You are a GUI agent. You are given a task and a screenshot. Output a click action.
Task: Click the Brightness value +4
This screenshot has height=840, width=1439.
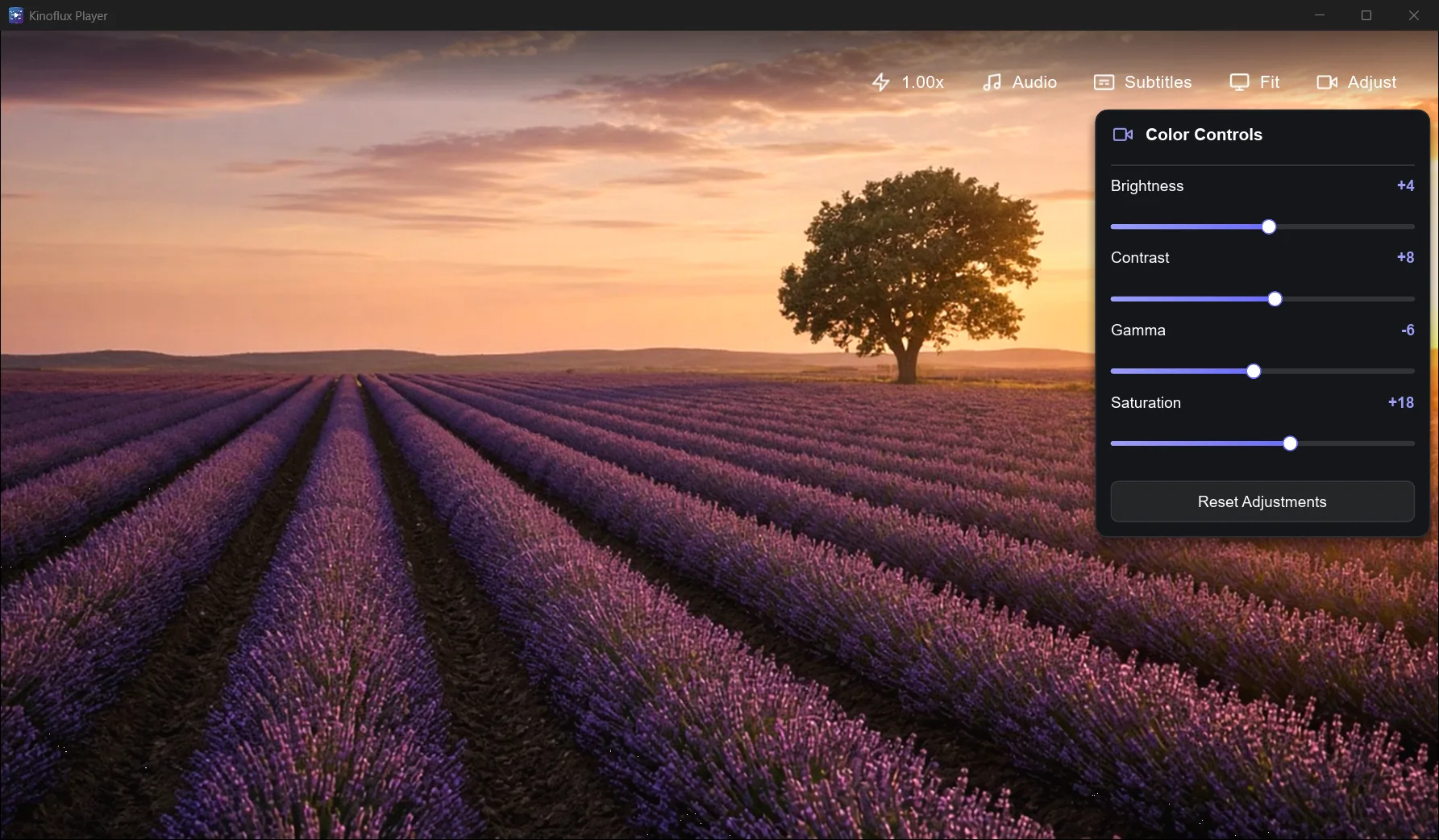pos(1405,185)
